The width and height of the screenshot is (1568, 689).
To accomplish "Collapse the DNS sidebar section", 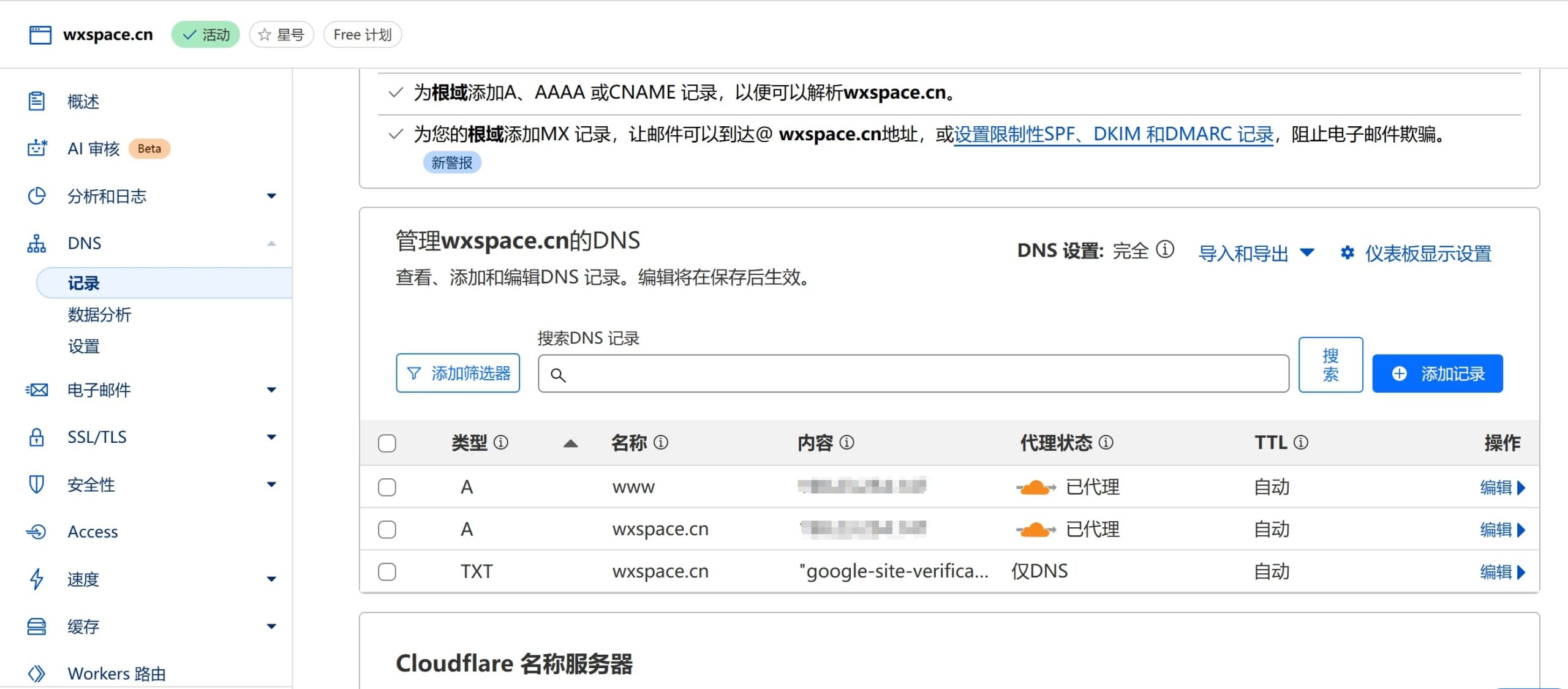I will pyautogui.click(x=271, y=243).
